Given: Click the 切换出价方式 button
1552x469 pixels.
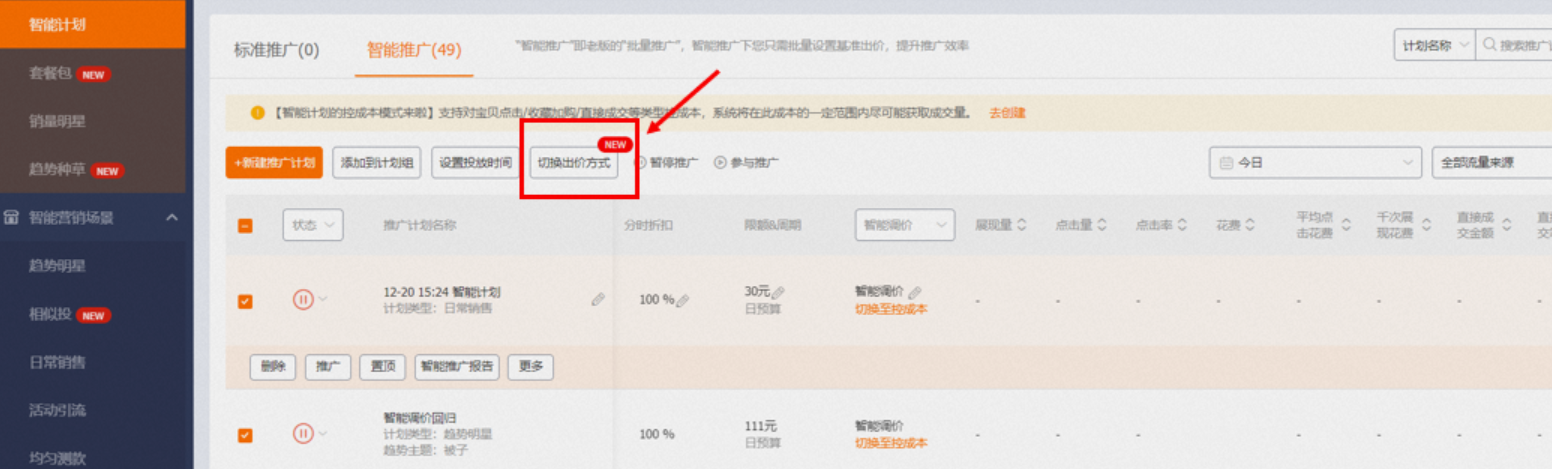Looking at the screenshot, I should [x=573, y=162].
